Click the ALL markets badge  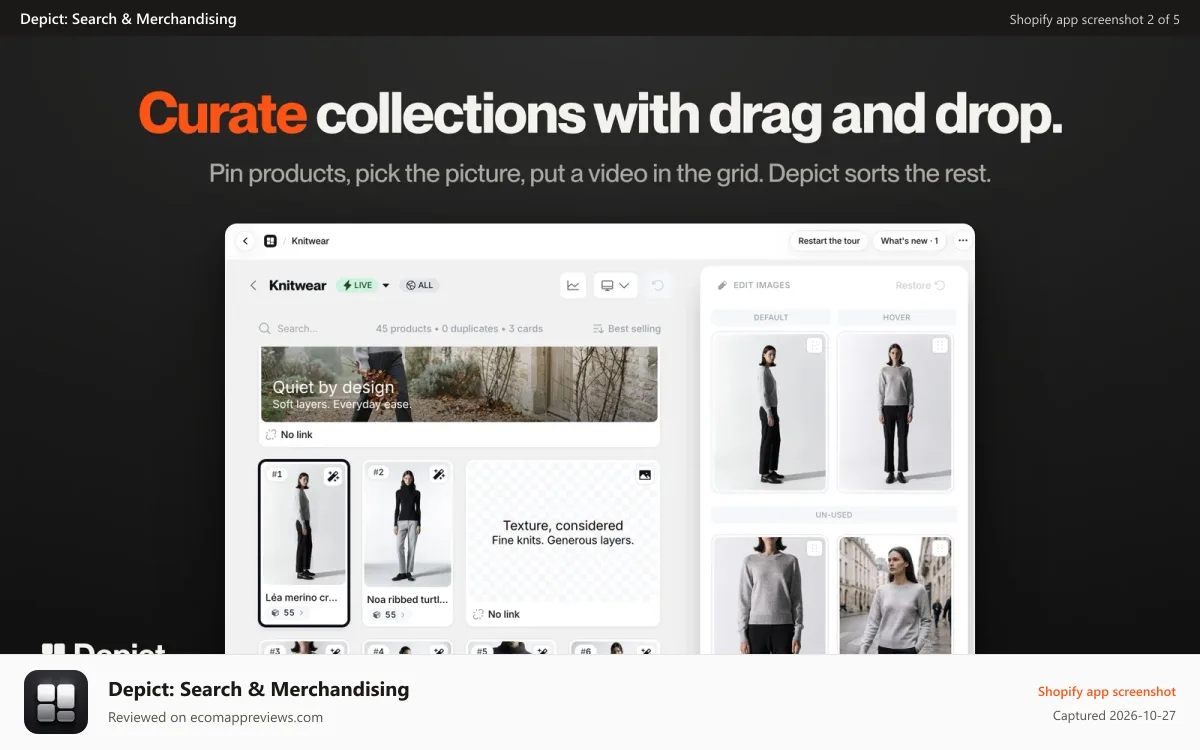point(419,285)
